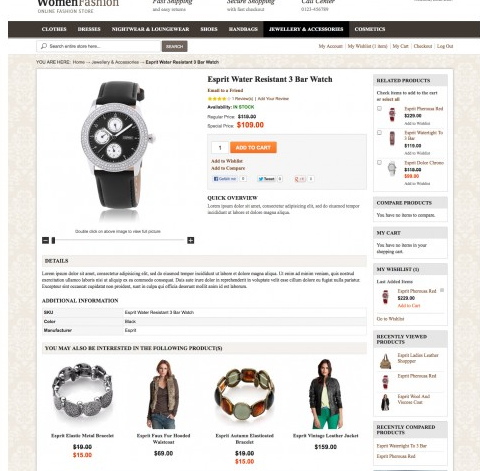Click the zoom out minus icon
The height and width of the screenshot is (471, 480).
pos(45,240)
